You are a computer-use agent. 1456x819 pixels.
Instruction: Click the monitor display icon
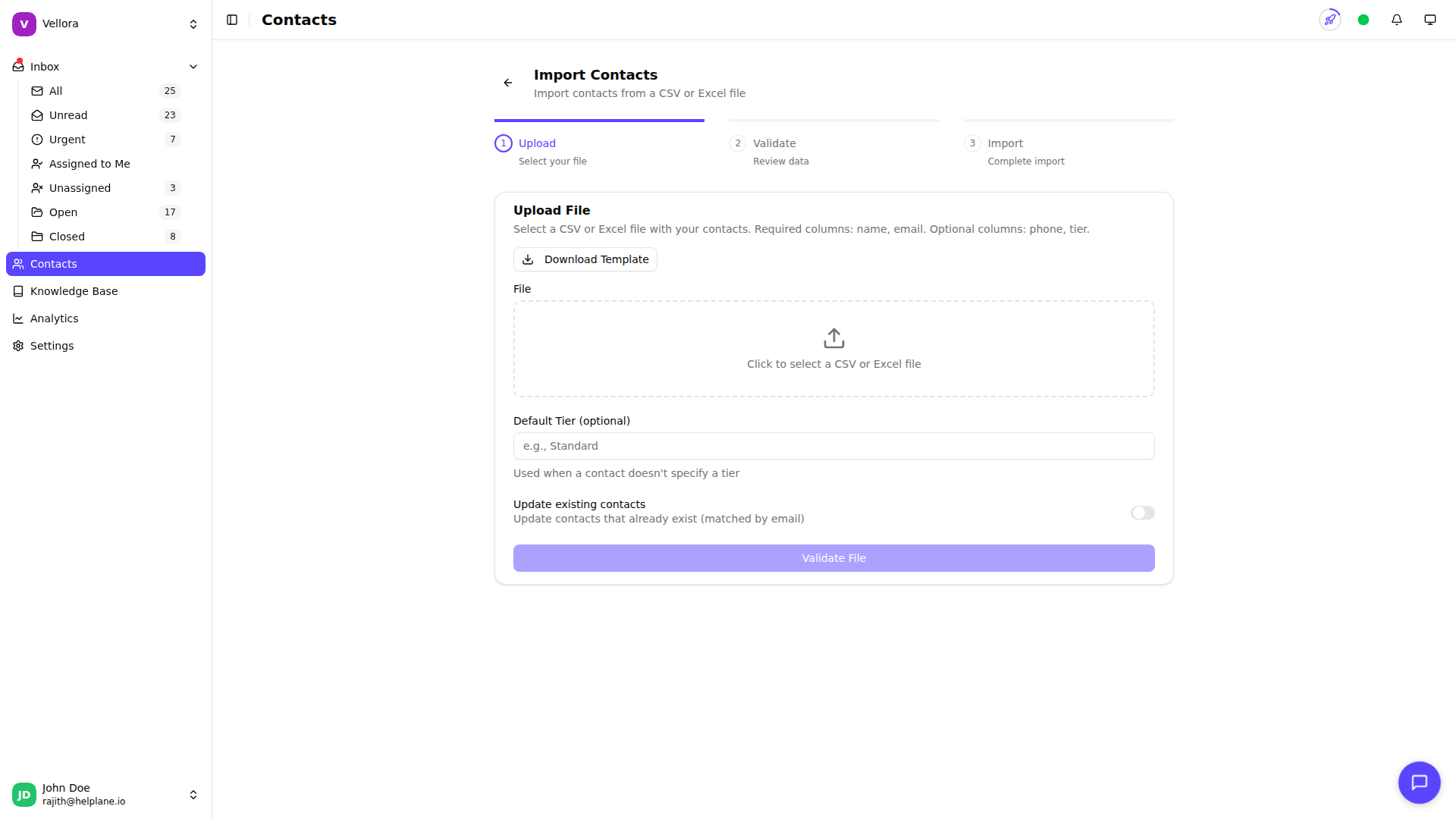tap(1430, 20)
